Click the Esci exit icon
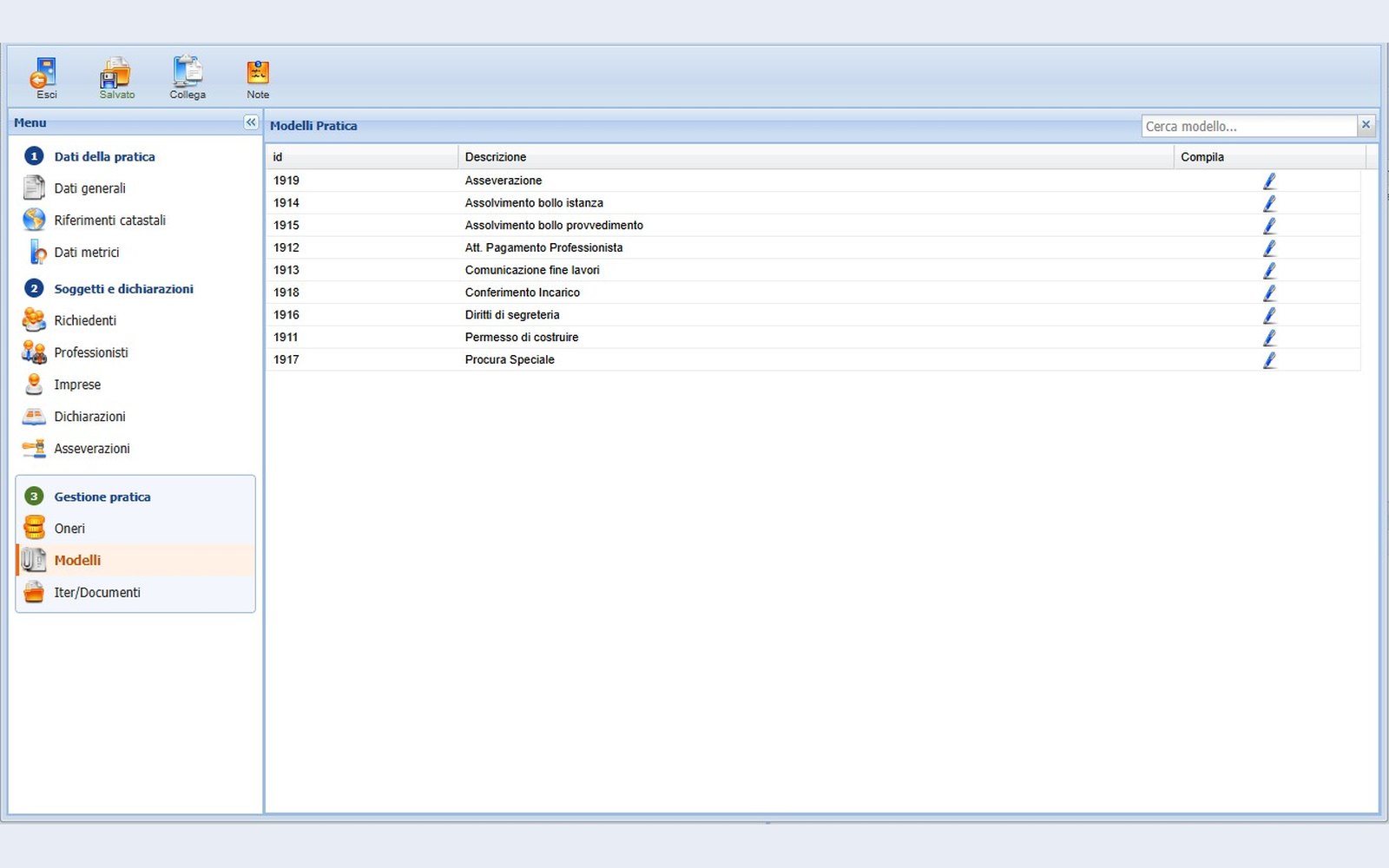The image size is (1389, 868). (x=44, y=73)
